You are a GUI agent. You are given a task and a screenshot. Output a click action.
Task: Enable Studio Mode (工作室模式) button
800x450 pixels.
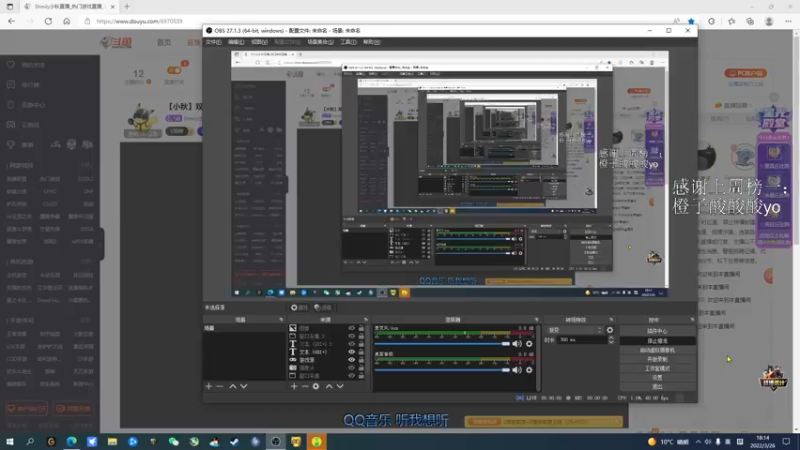(x=657, y=368)
